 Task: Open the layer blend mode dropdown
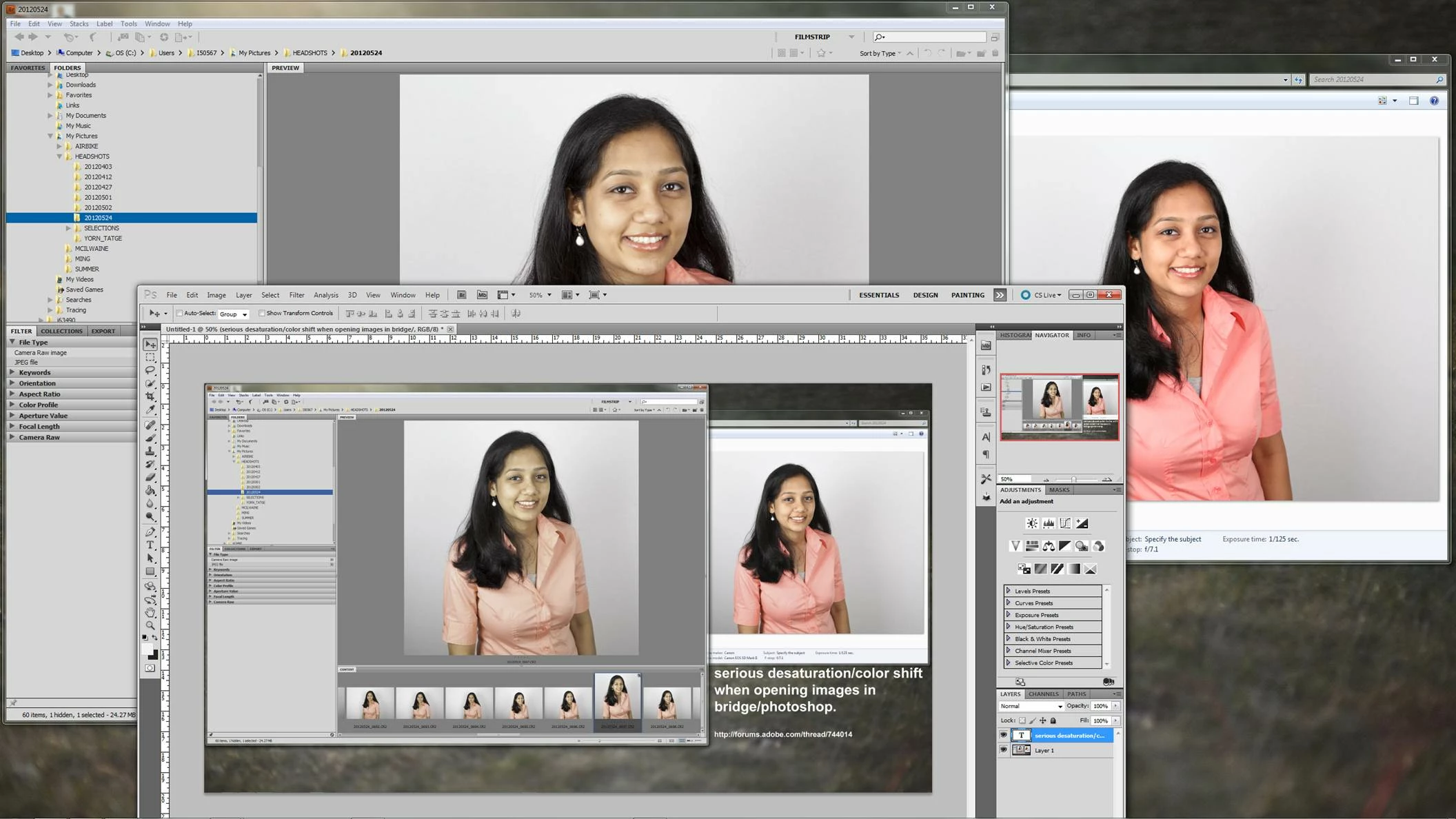[x=1031, y=706]
